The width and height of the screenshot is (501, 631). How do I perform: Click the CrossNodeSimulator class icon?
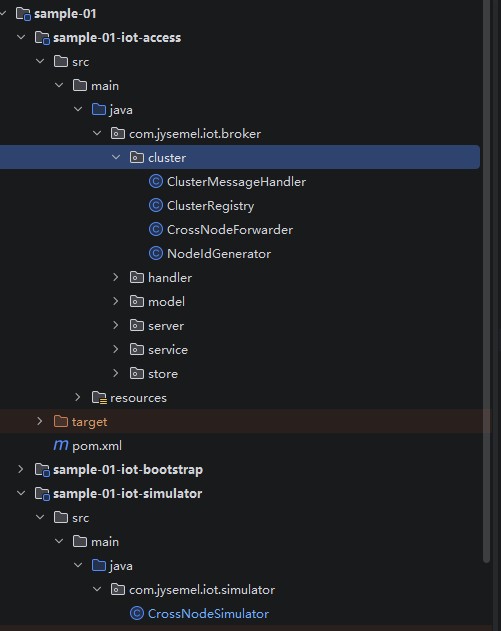137,614
